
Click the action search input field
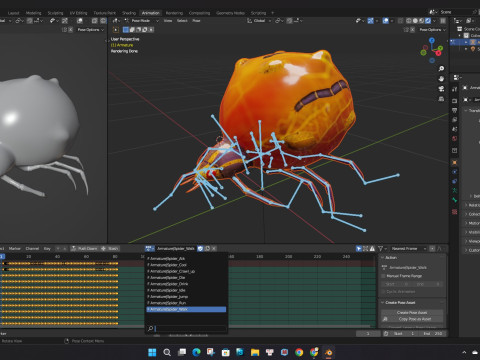coord(190,329)
